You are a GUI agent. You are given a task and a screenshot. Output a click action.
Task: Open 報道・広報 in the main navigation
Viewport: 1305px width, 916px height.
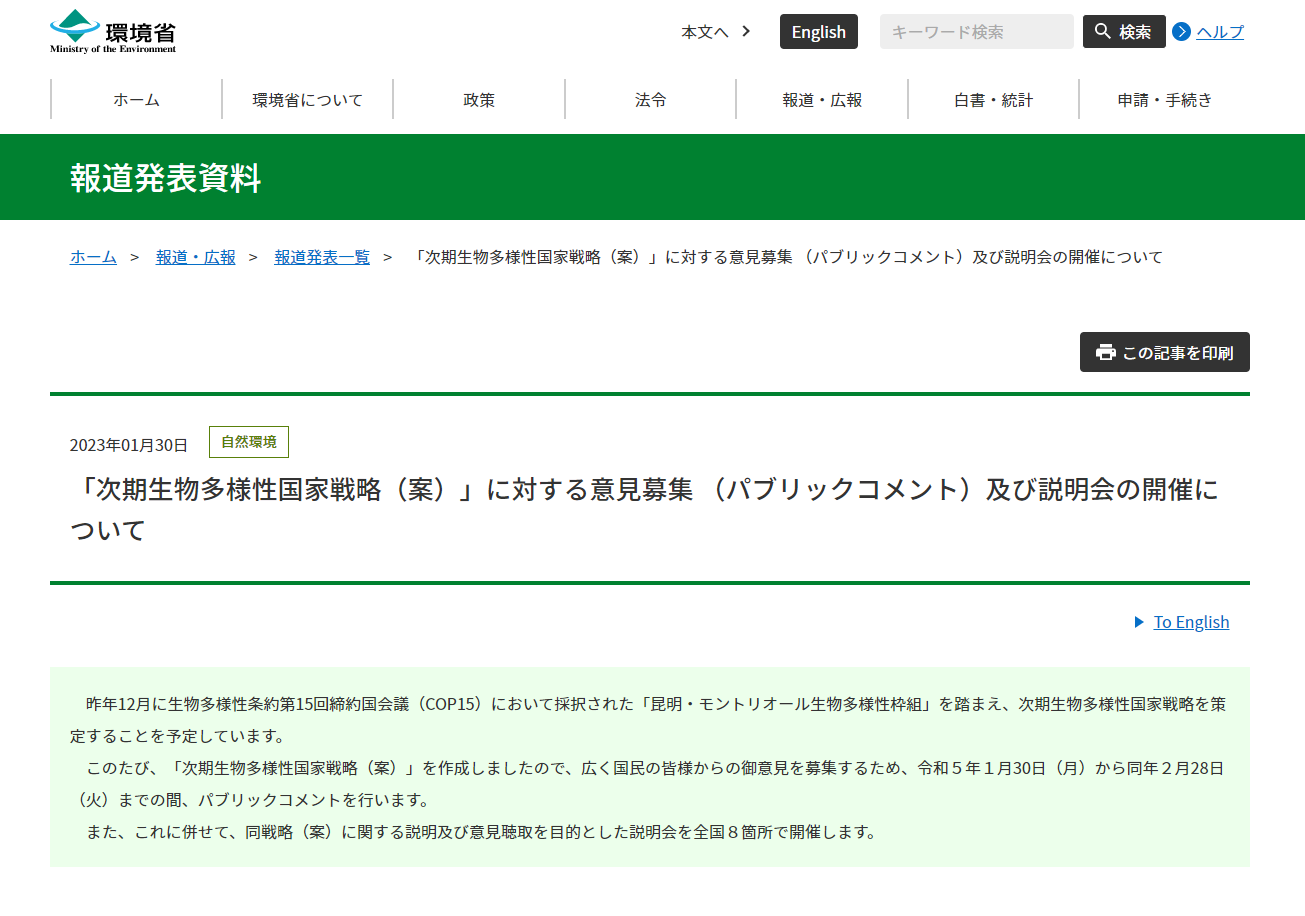(822, 100)
